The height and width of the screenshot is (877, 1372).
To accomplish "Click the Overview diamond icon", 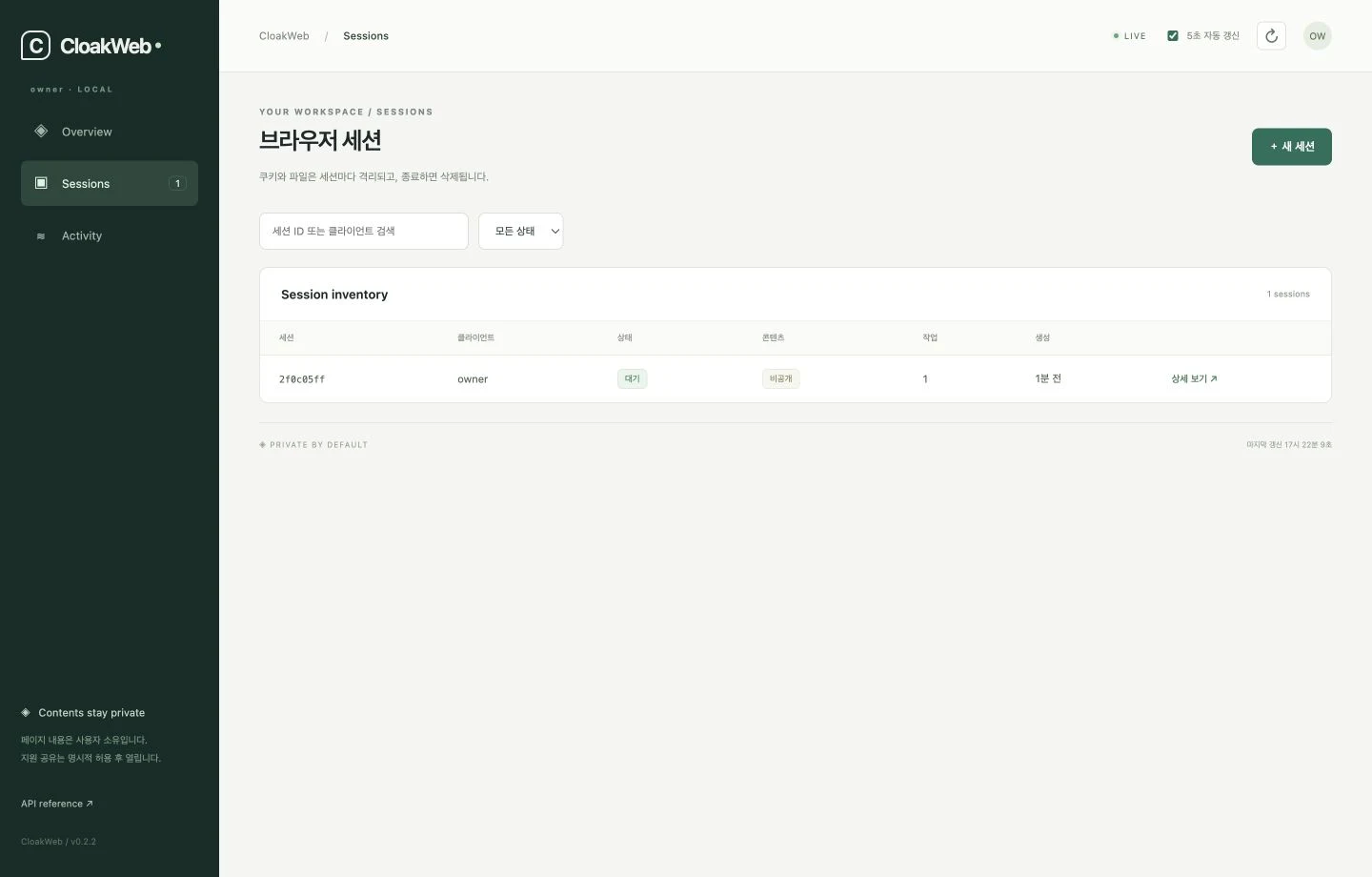I will coord(41,132).
